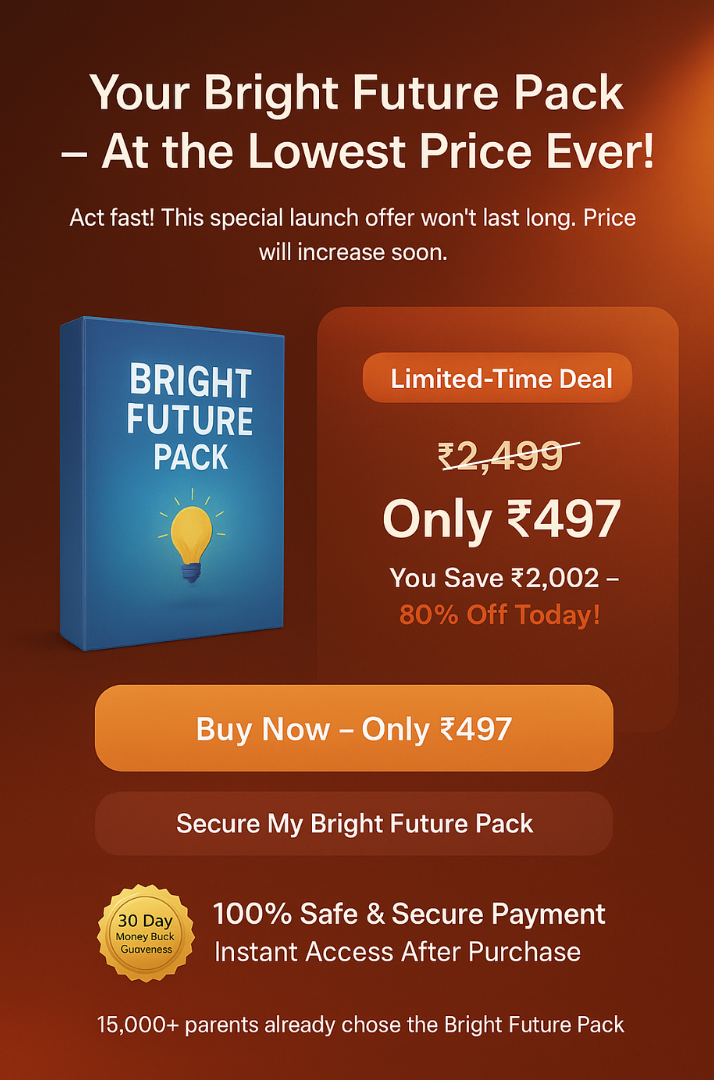The image size is (714, 1080).
Task: Click the orange 80% Off Today! text
Action: (501, 613)
